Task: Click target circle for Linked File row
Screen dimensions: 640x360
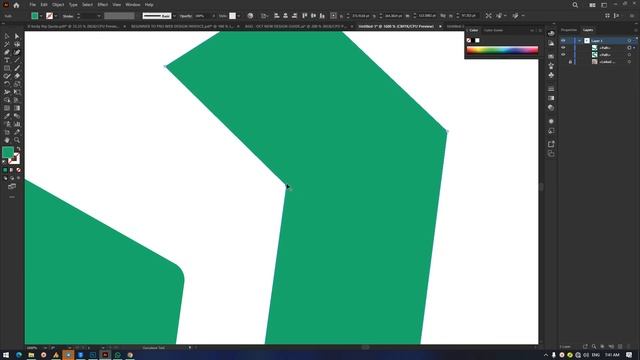Action: click(x=629, y=62)
